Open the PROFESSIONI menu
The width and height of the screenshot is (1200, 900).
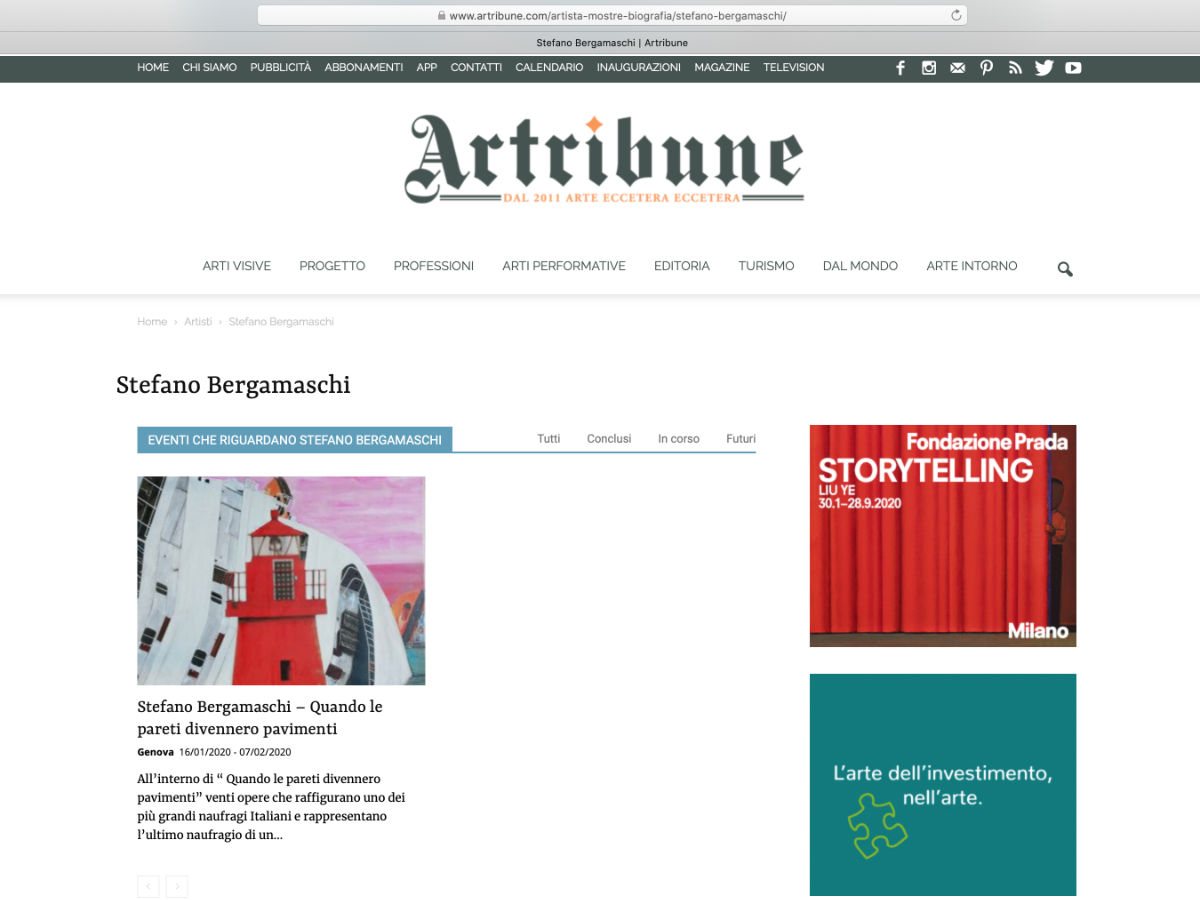434,266
